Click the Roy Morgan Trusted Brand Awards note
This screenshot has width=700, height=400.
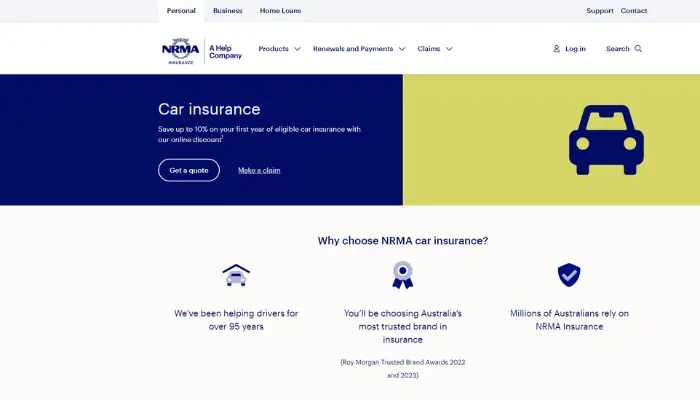tap(403, 368)
